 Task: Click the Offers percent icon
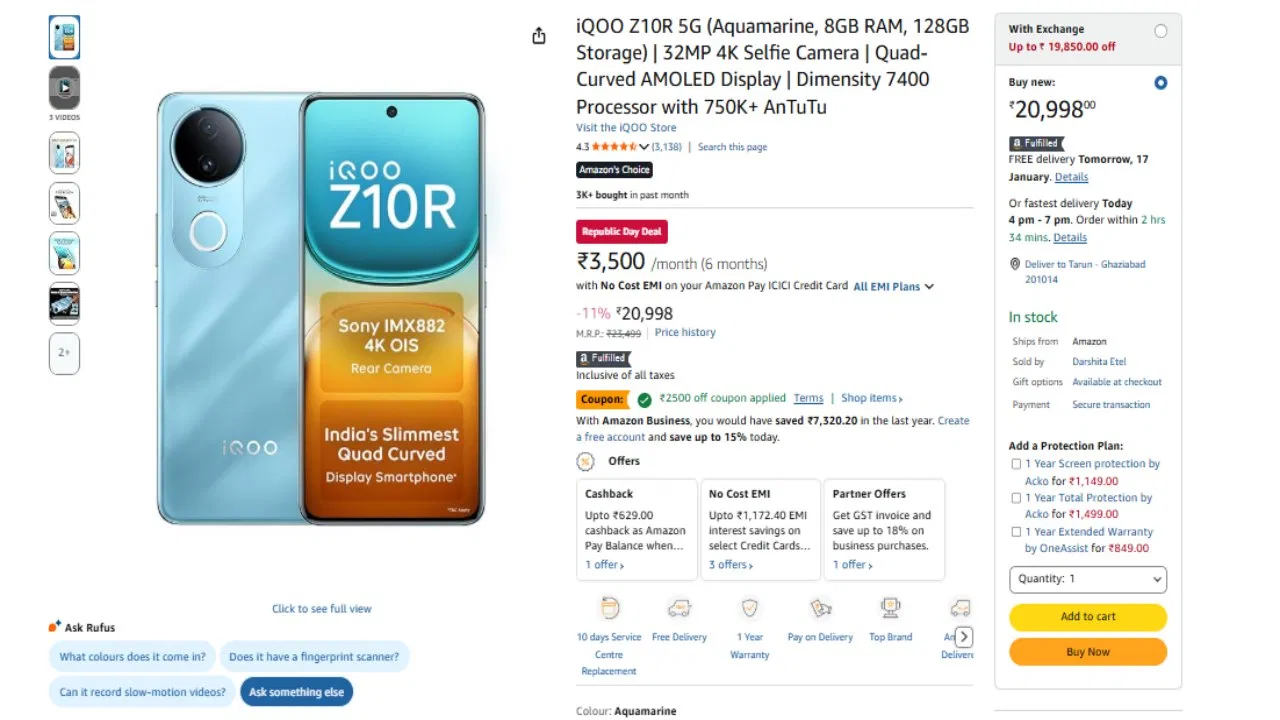[585, 461]
